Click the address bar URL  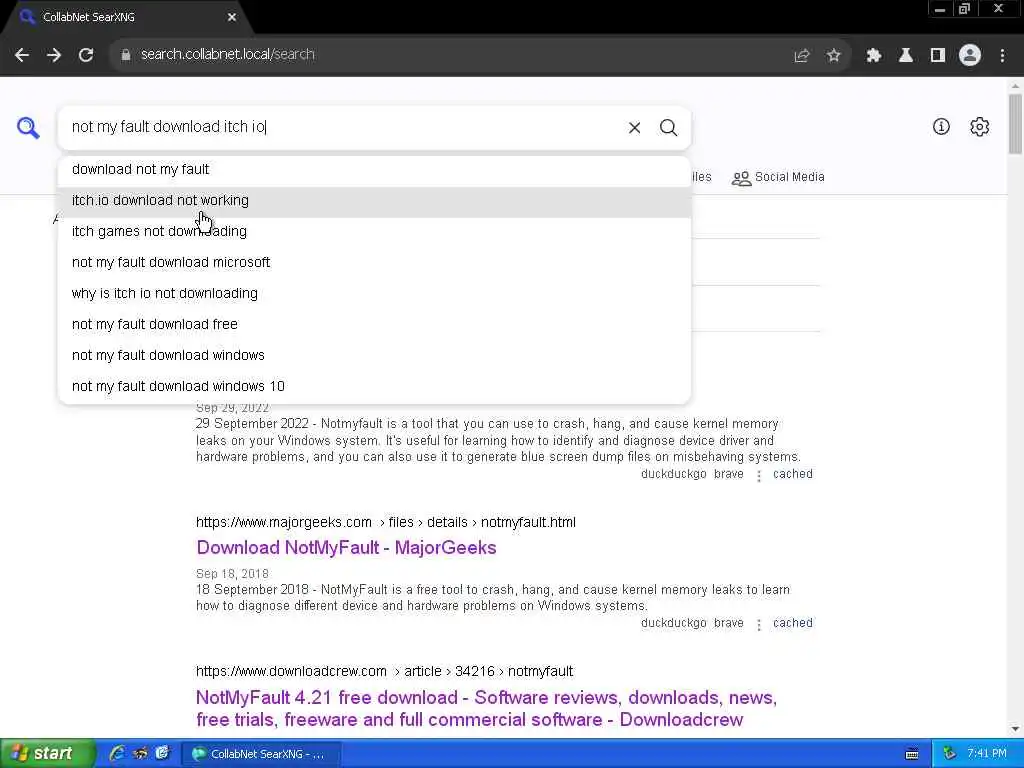[228, 55]
